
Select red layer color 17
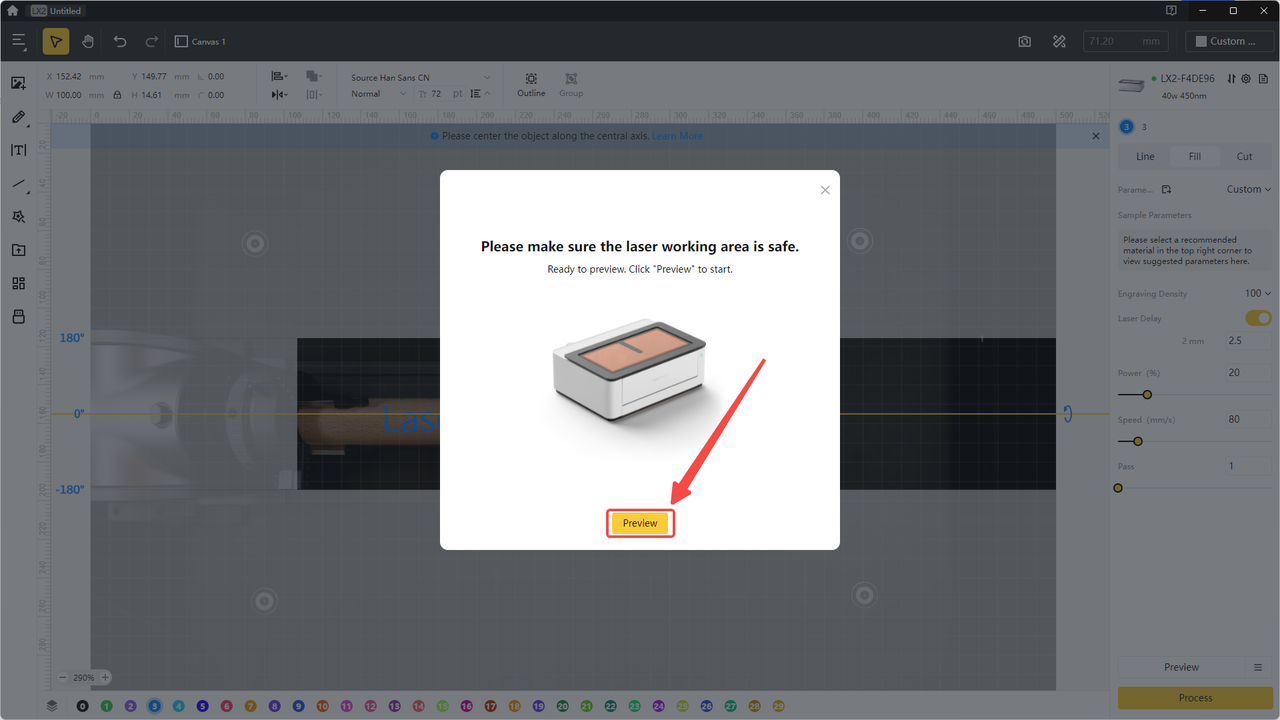pyautogui.click(x=490, y=706)
